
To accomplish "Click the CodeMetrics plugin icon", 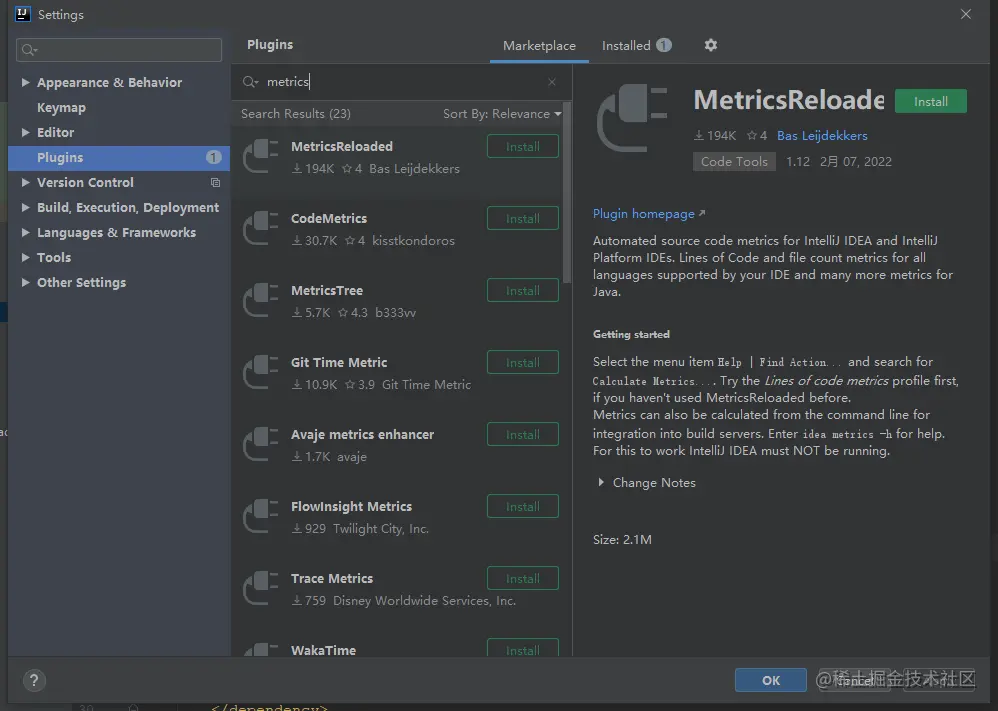I will tap(261, 229).
